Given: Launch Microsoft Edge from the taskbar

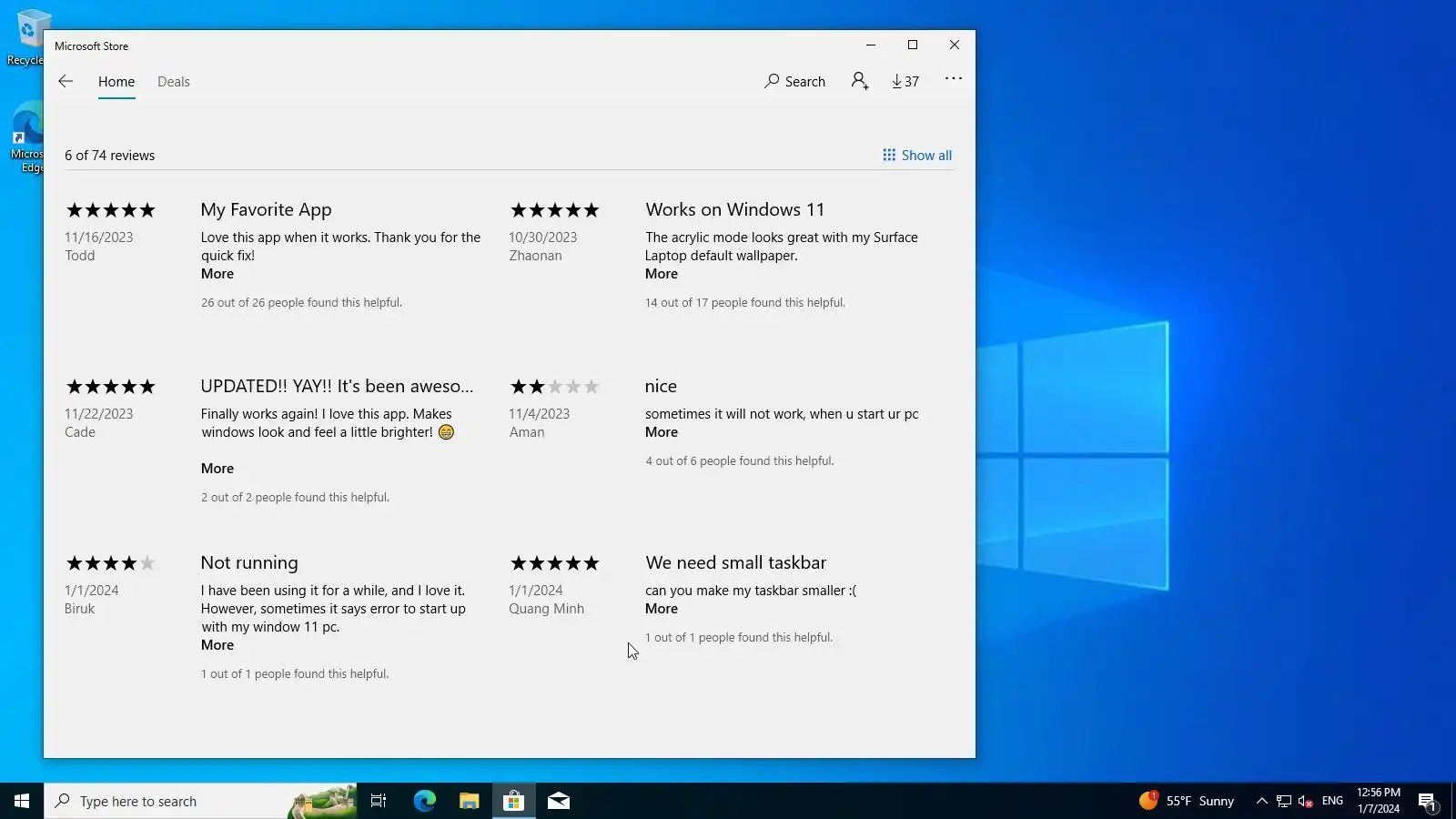Looking at the screenshot, I should (424, 801).
